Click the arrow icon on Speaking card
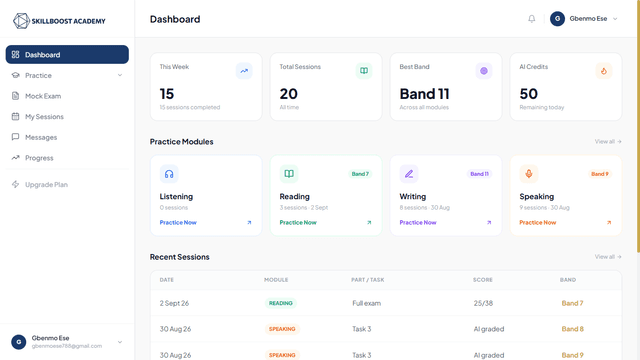The height and width of the screenshot is (360, 640). click(x=609, y=222)
